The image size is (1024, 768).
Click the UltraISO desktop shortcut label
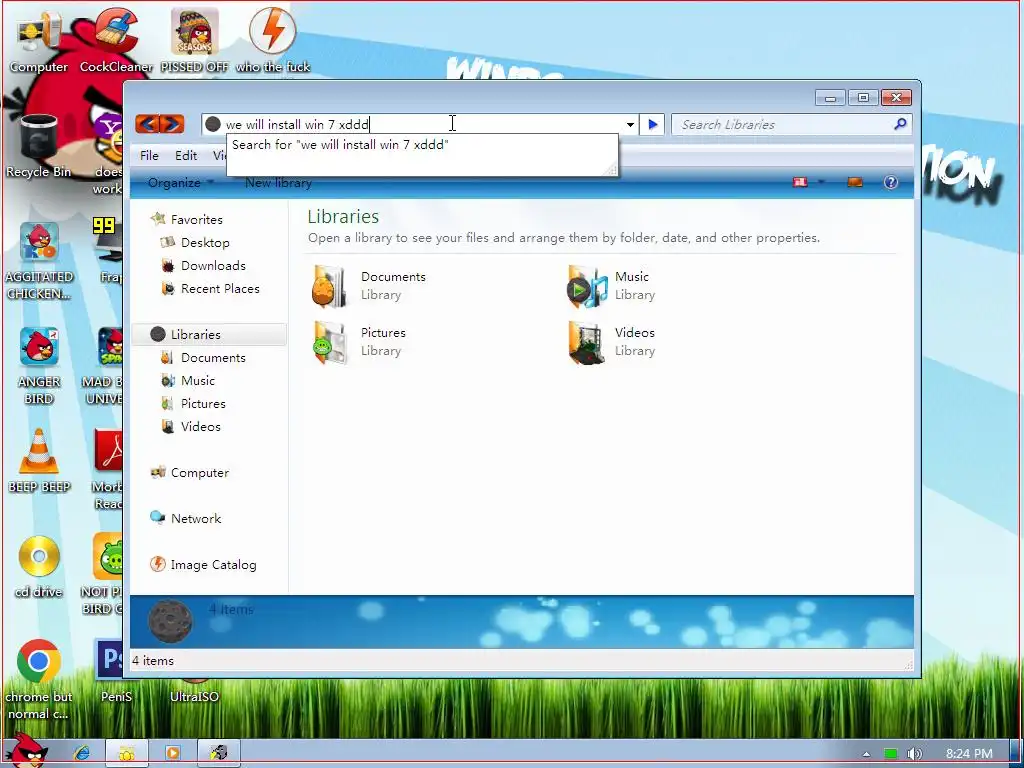[x=194, y=697]
